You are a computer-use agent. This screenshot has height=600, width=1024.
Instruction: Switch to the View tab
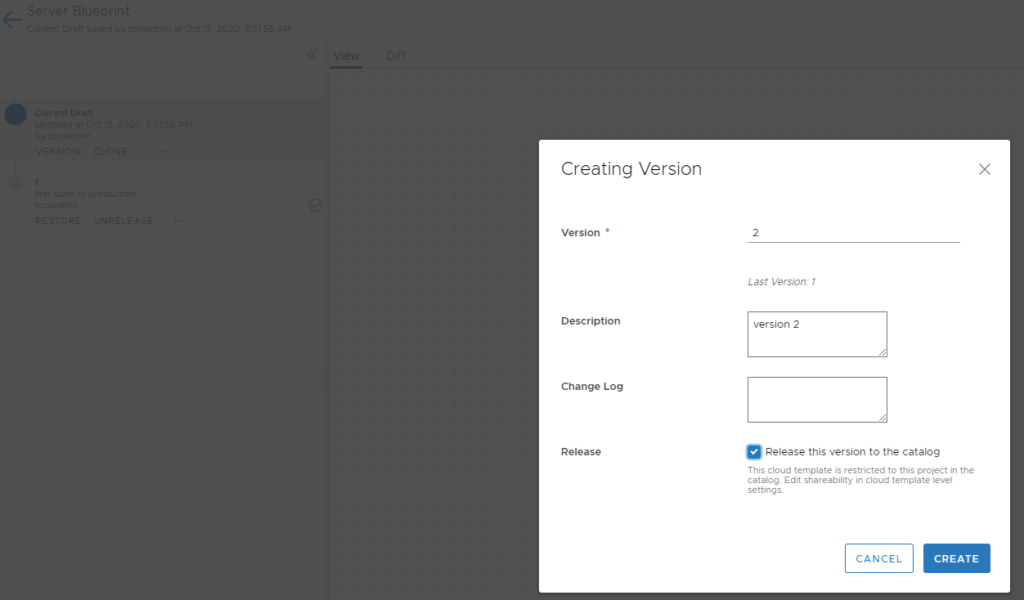[346, 55]
